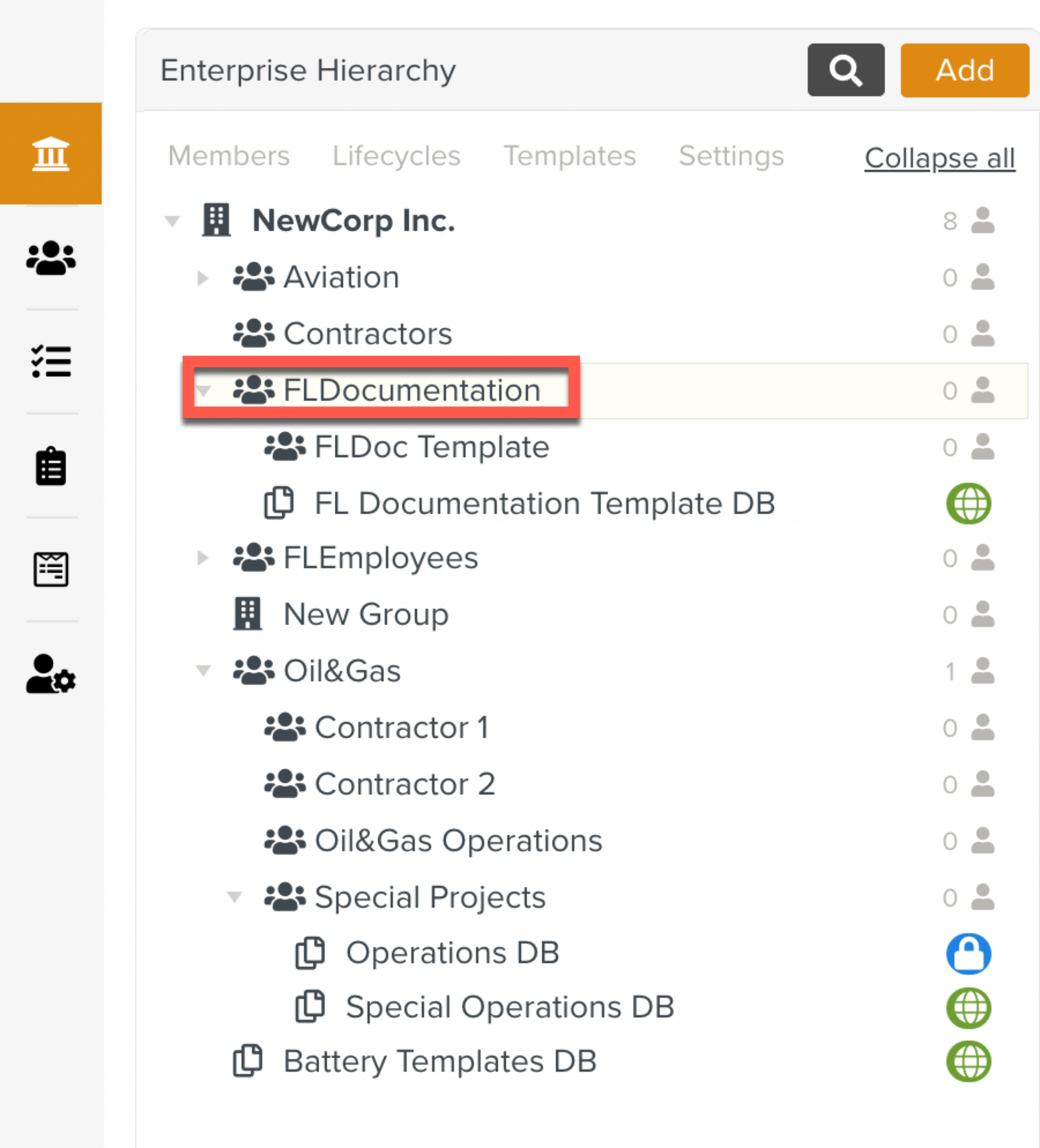
Task: Click the blue lock icon for Operations DB
Action: 968,953
